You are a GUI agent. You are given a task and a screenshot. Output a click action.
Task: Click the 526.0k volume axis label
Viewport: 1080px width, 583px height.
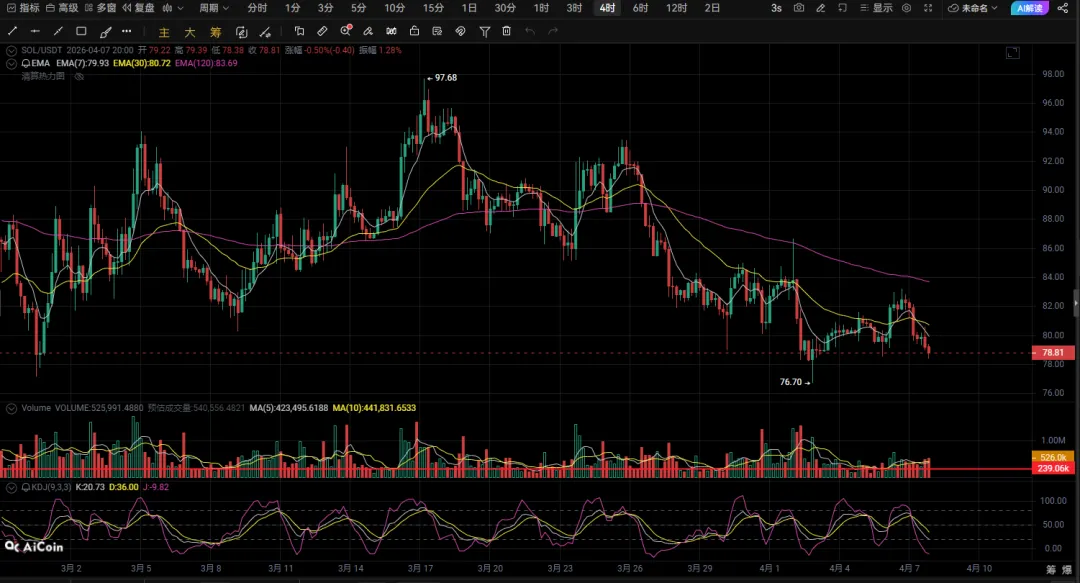(1052, 458)
